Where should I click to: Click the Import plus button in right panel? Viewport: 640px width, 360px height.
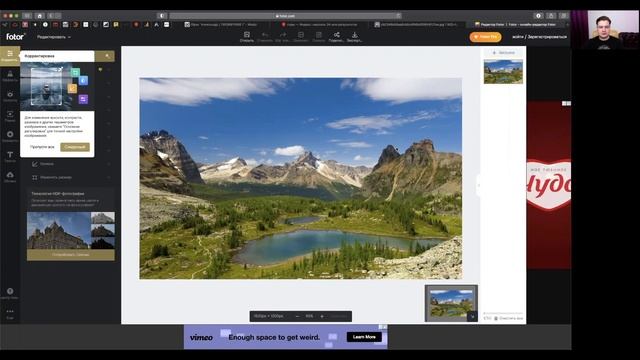503,53
